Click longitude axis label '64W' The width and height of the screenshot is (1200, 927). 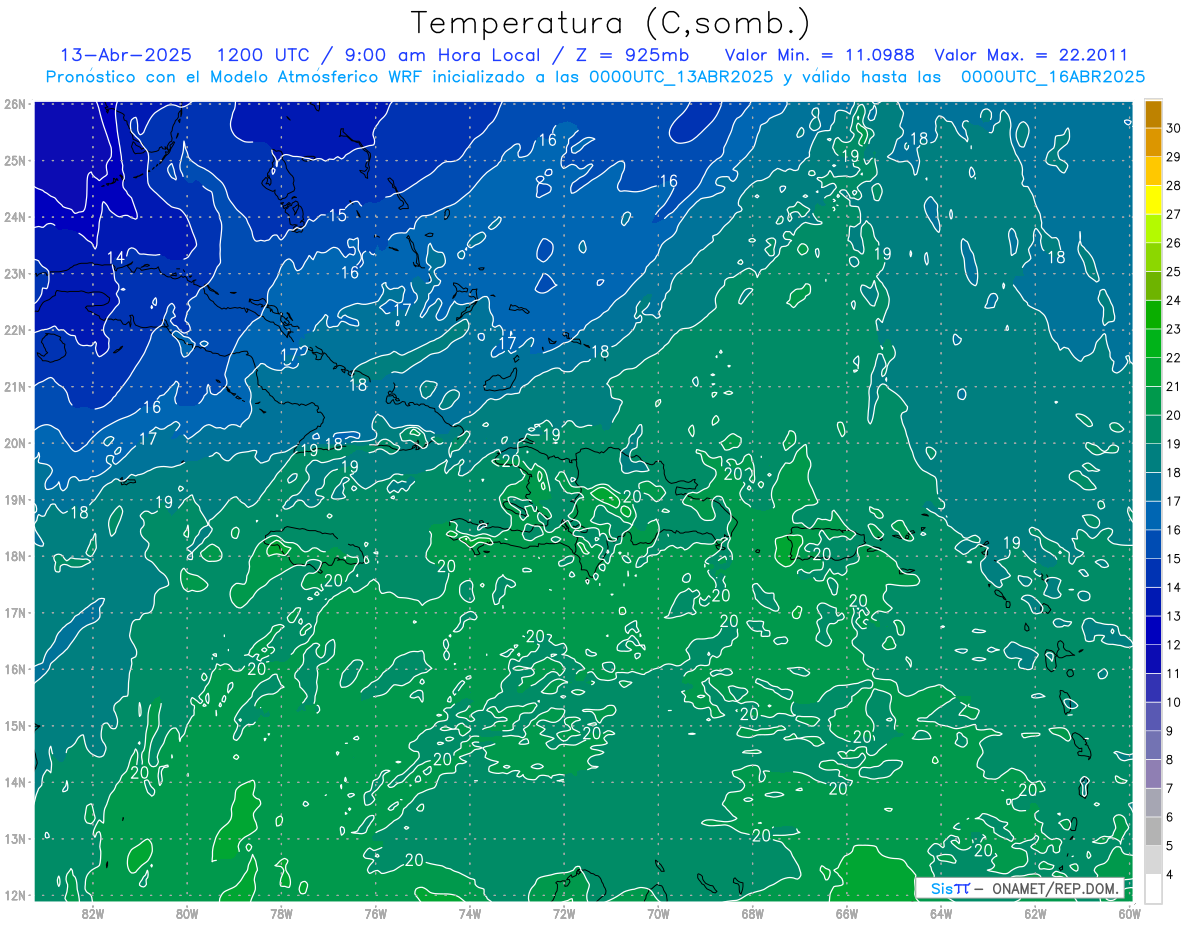click(941, 912)
